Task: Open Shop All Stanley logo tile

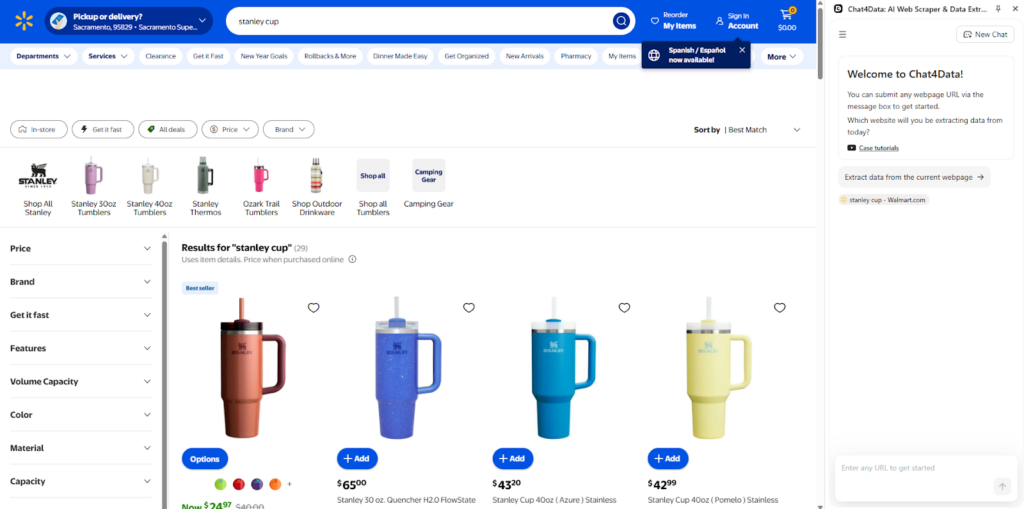Action: click(38, 187)
